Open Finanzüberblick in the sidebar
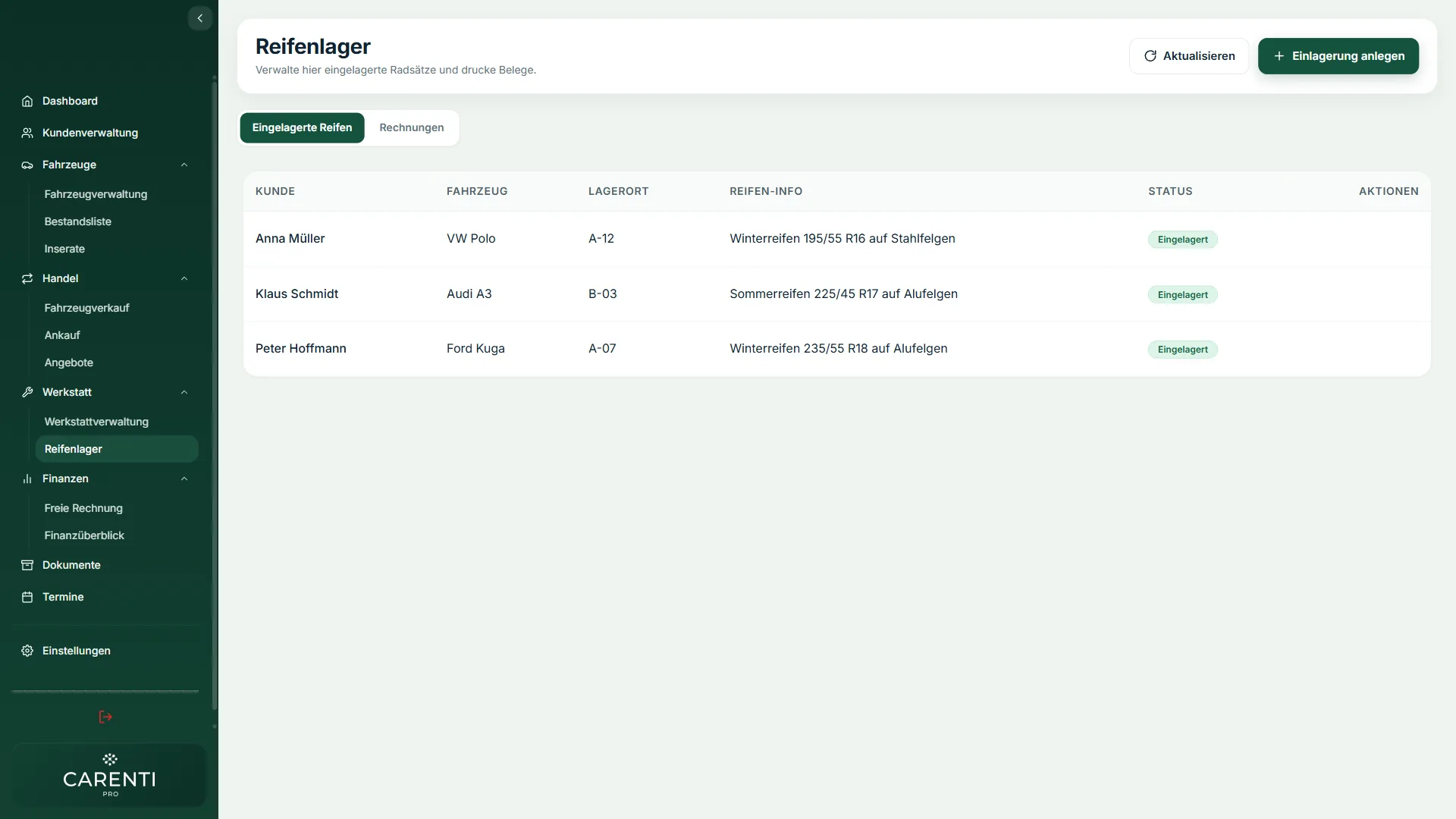This screenshot has width=1456, height=819. [84, 535]
